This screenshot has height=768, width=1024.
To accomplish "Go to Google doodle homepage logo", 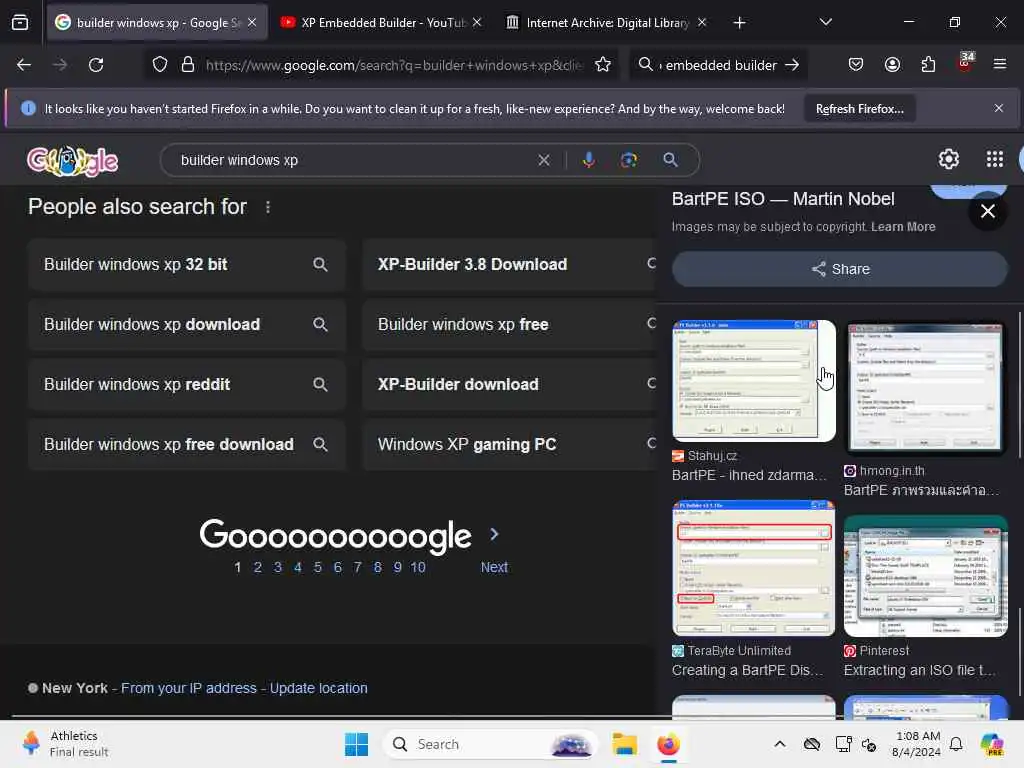I will (x=72, y=161).
